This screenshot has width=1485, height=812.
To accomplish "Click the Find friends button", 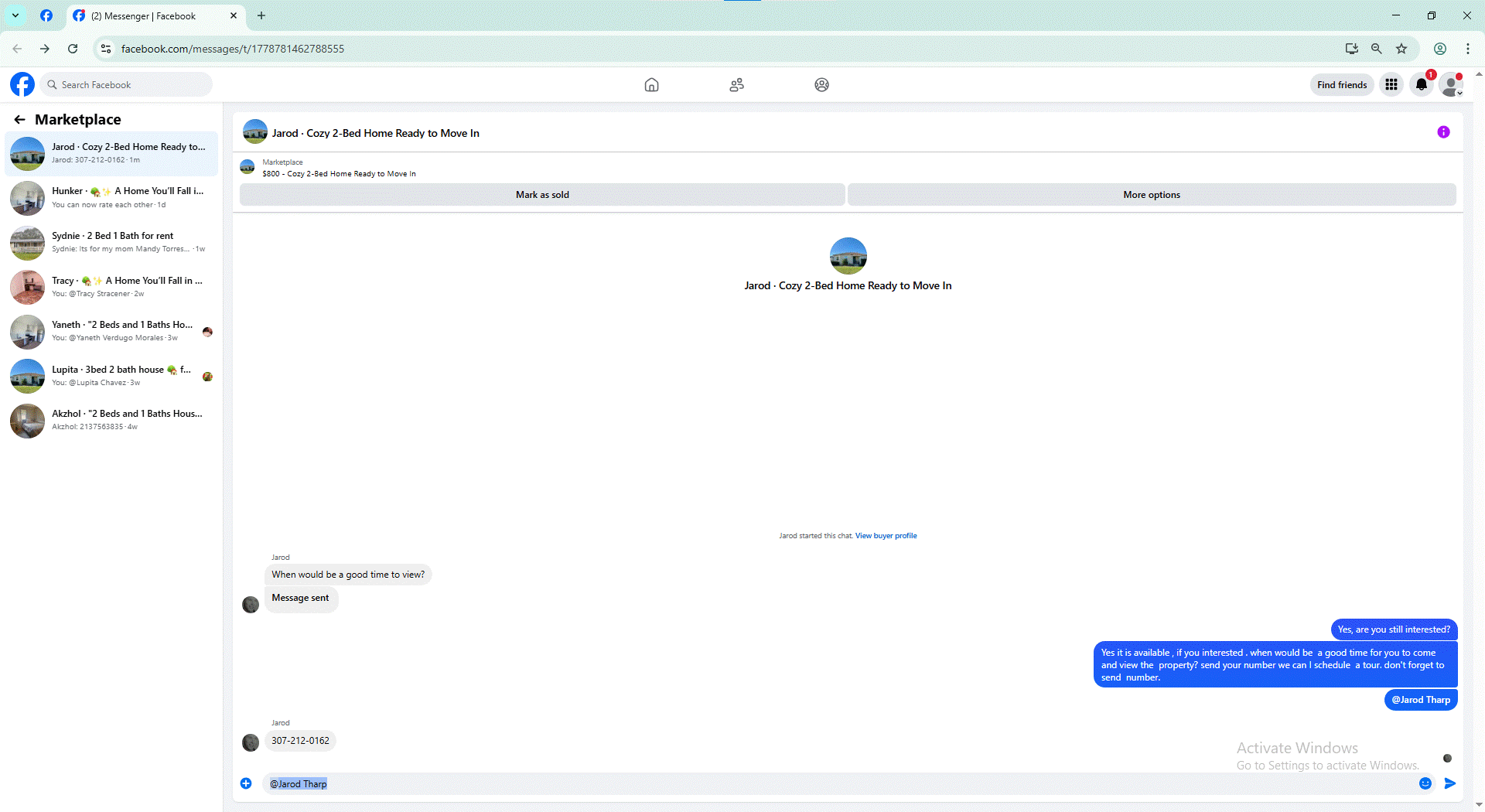I will click(x=1342, y=85).
